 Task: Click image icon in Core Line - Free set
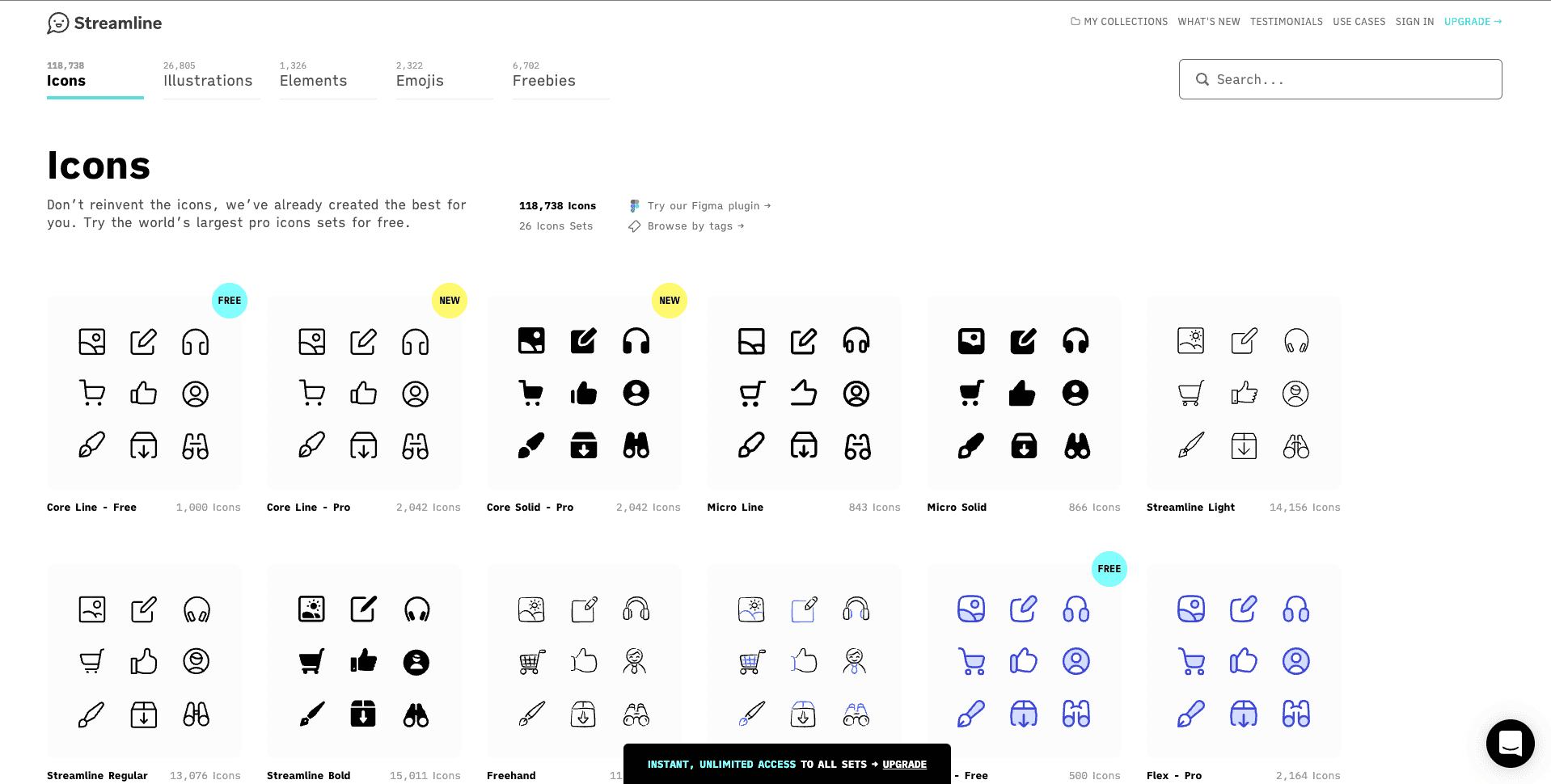92,342
